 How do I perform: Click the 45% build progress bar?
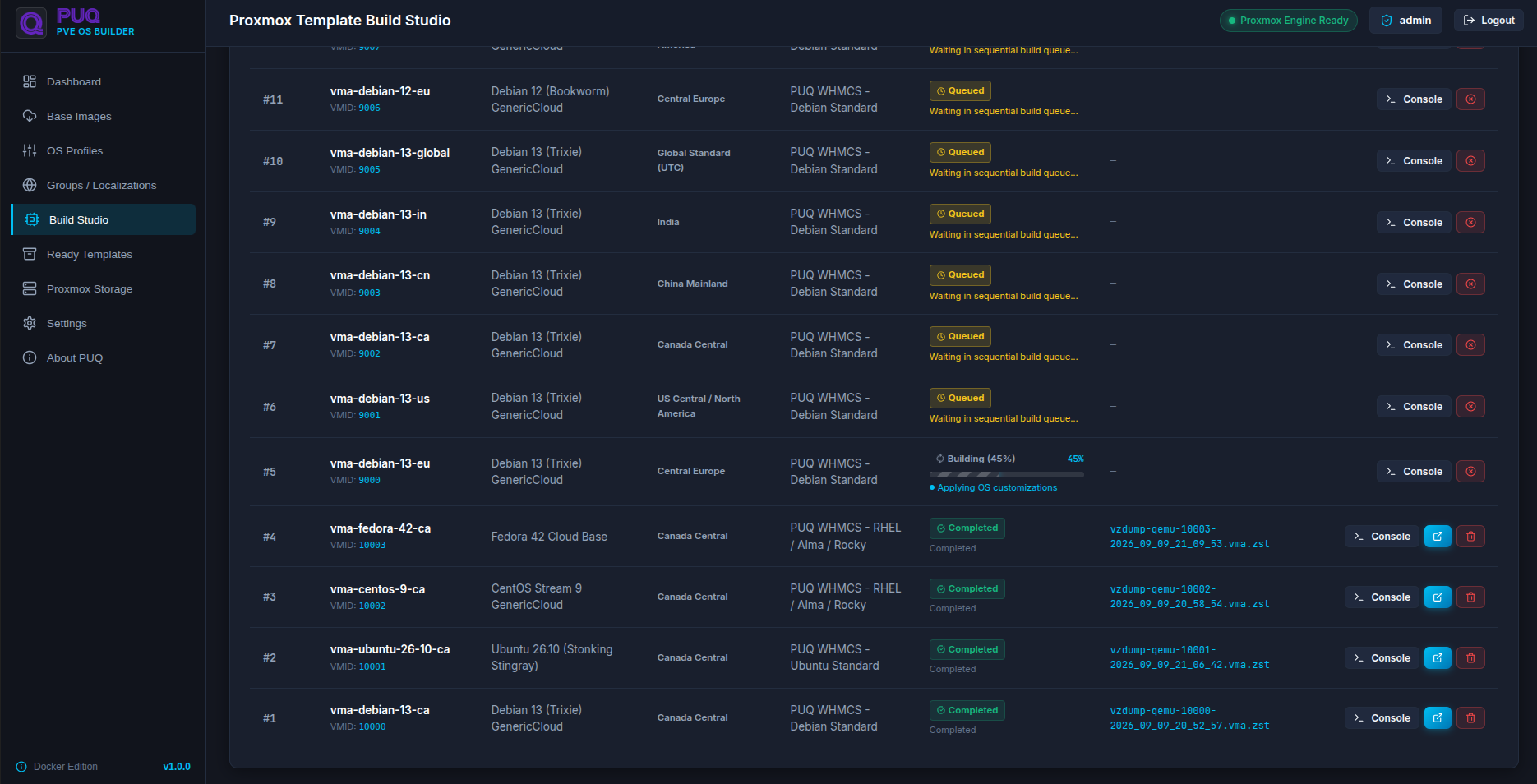(1006, 474)
